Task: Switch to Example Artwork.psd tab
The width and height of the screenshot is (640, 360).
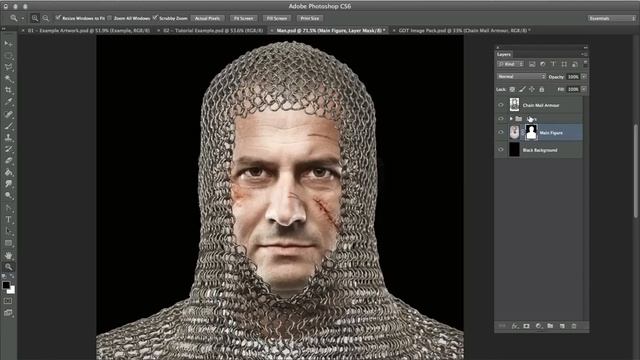Action: pyautogui.click(x=89, y=30)
